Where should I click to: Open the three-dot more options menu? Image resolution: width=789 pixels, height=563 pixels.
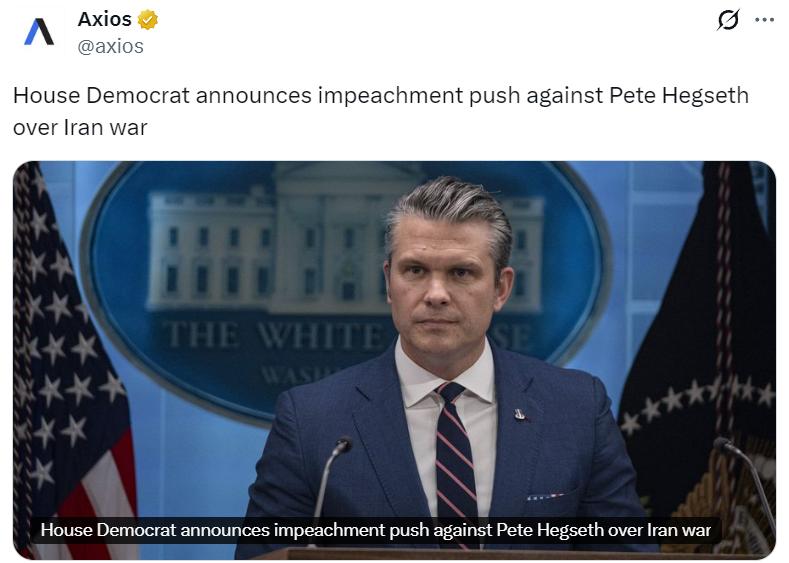[764, 20]
